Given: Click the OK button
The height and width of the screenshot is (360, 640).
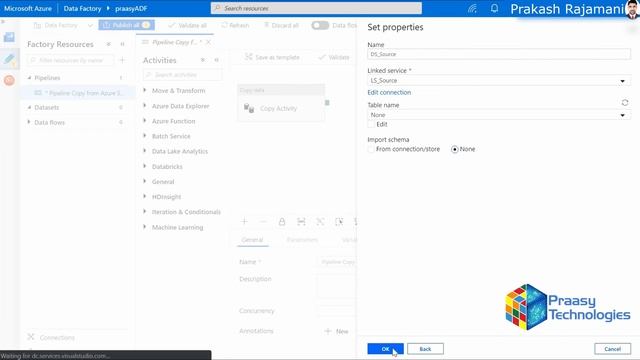Looking at the screenshot, I should 385,349.
